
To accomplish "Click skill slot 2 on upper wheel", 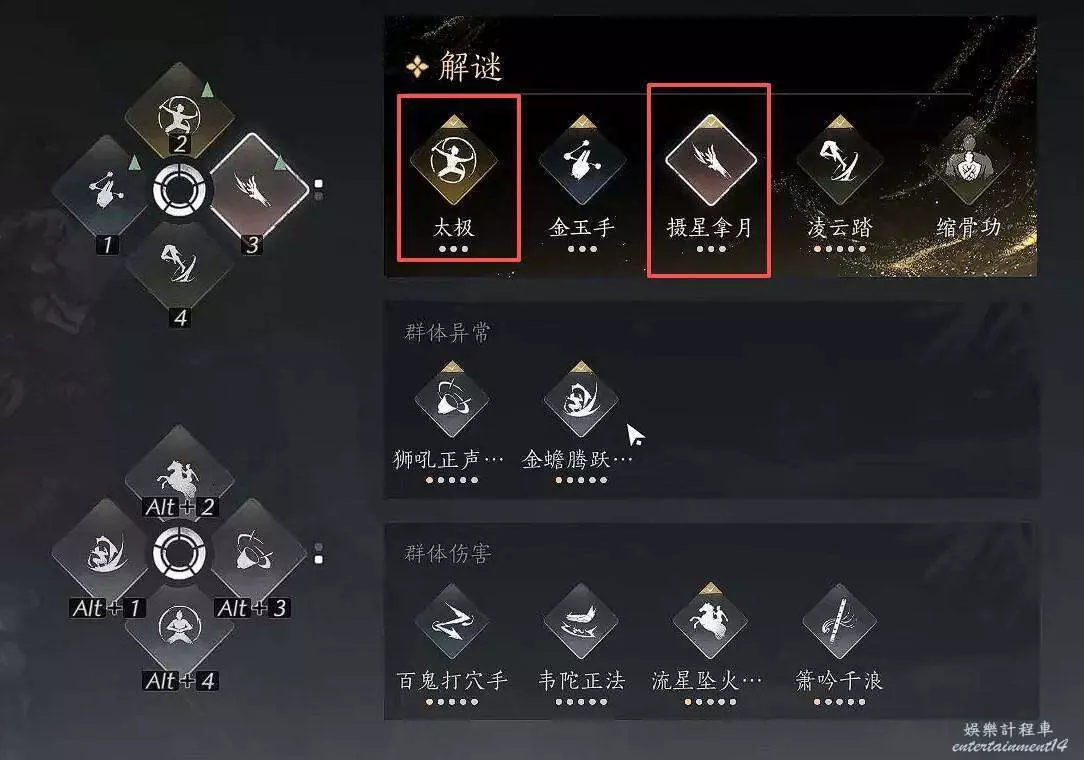I will [x=180, y=113].
